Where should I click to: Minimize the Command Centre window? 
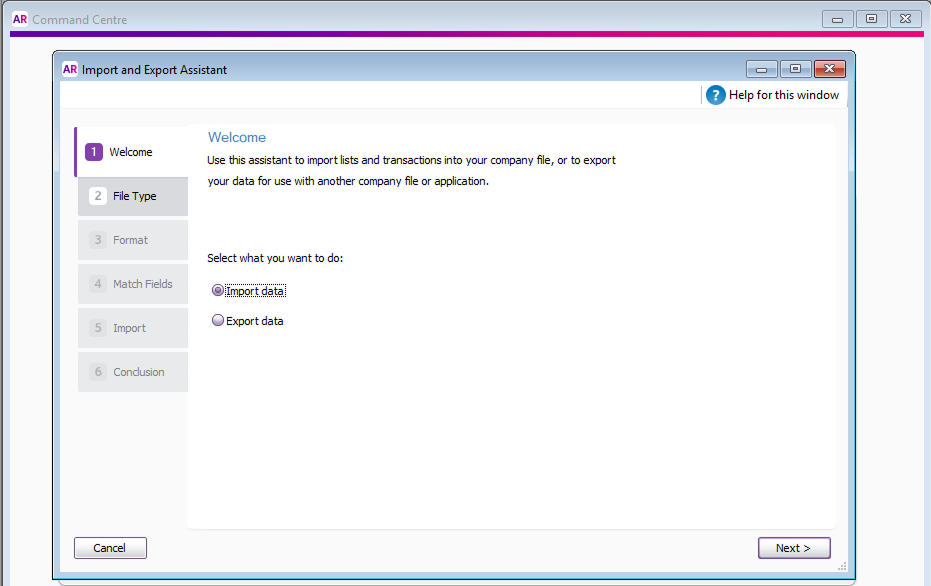(837, 19)
